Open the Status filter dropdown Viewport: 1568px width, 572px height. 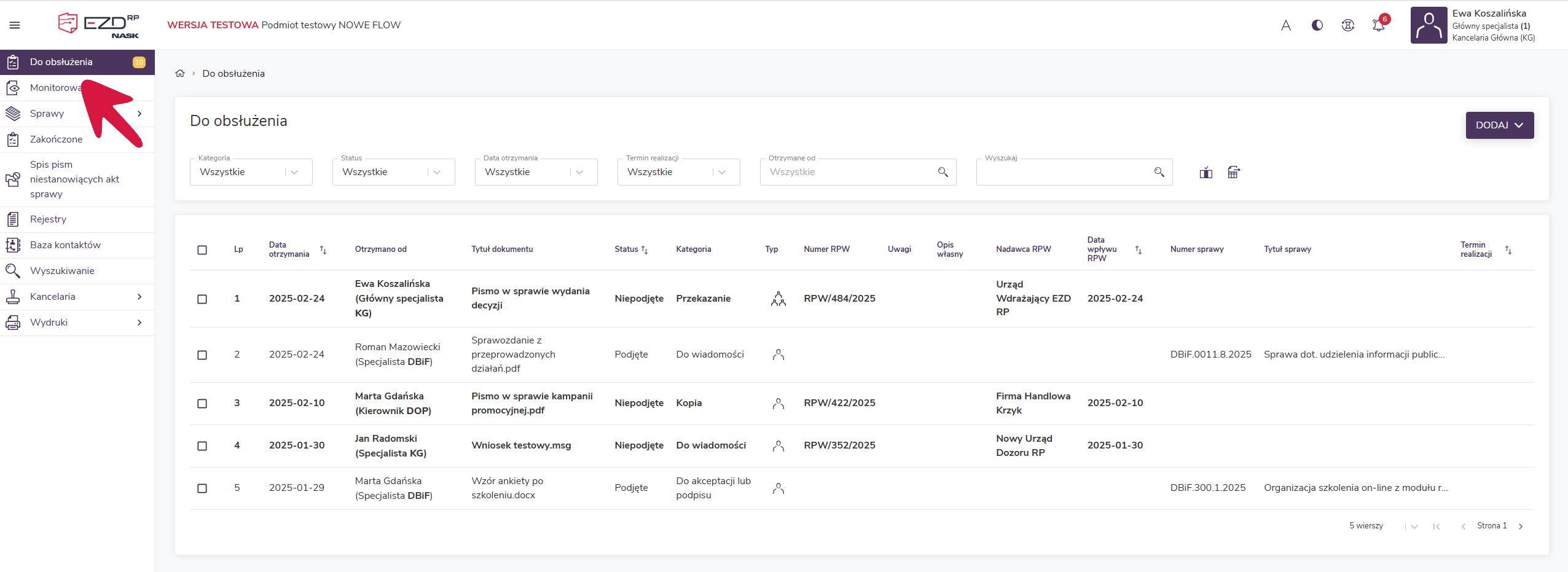click(393, 172)
